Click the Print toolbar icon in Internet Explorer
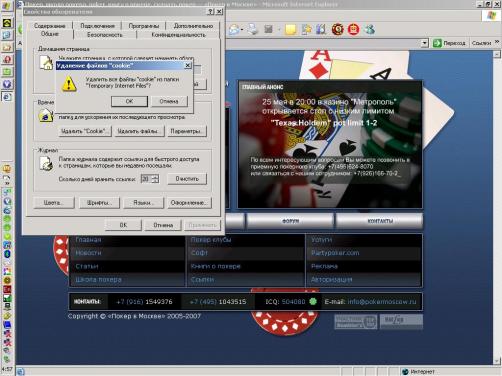Screen dimensions: 502x376 coord(253,30)
